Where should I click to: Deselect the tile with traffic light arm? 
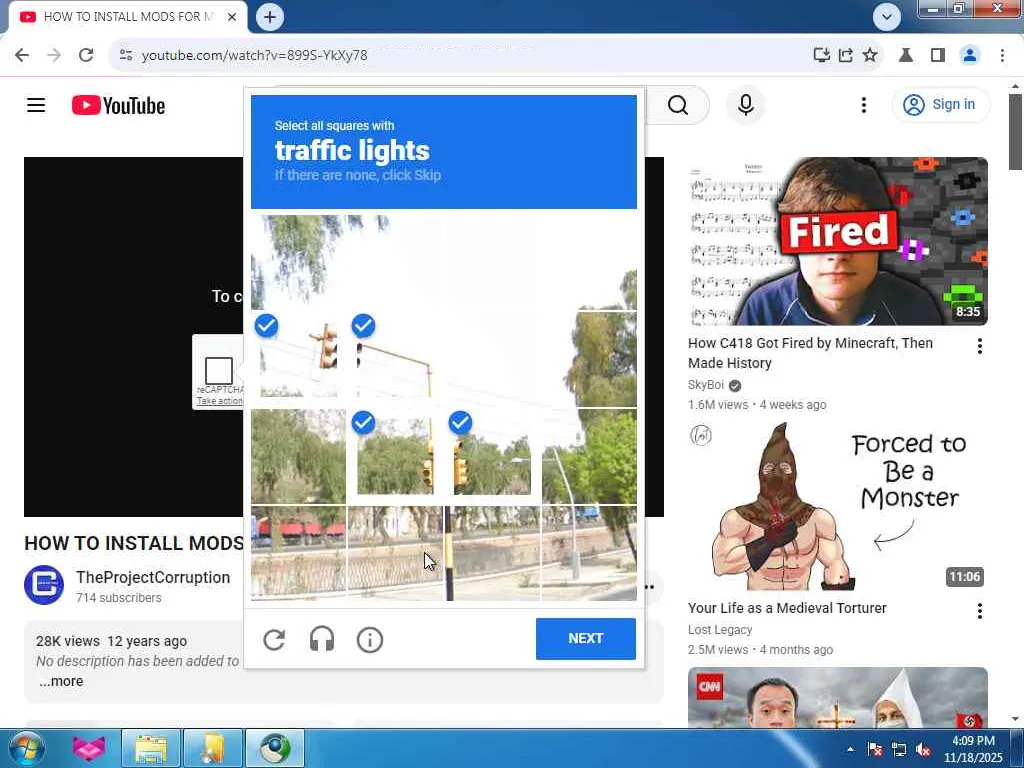[395, 359]
